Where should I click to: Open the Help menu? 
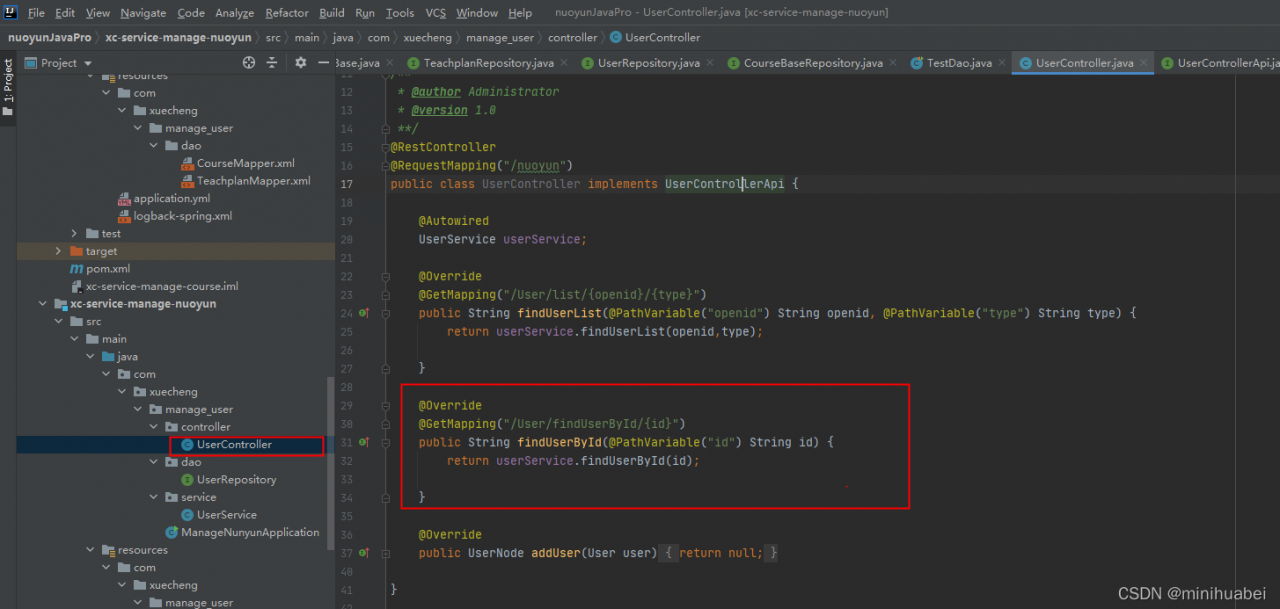(x=520, y=13)
